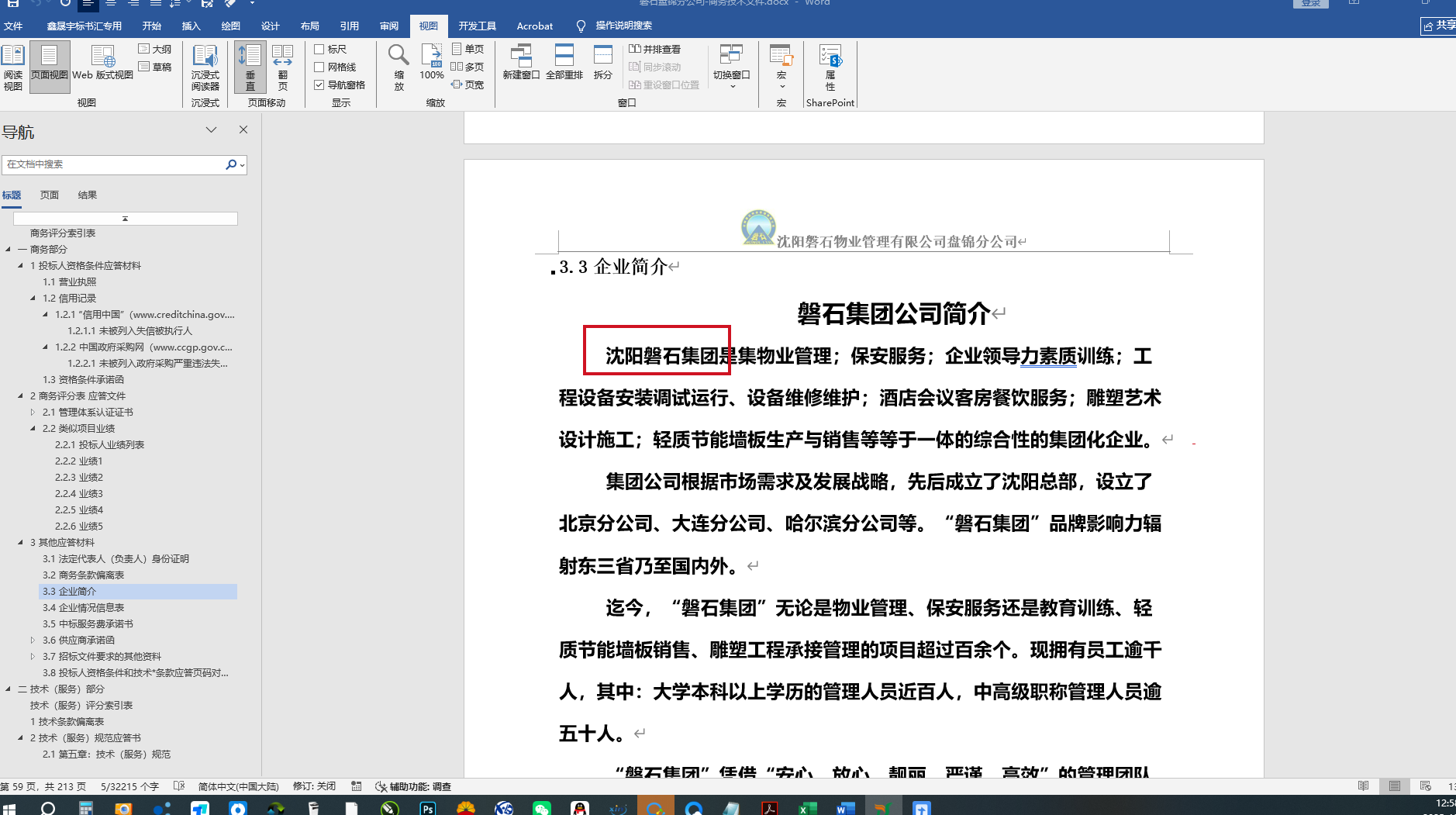Reset zoom to 100%
Image resolution: width=1456 pixels, height=815 pixels.
tap(432, 62)
